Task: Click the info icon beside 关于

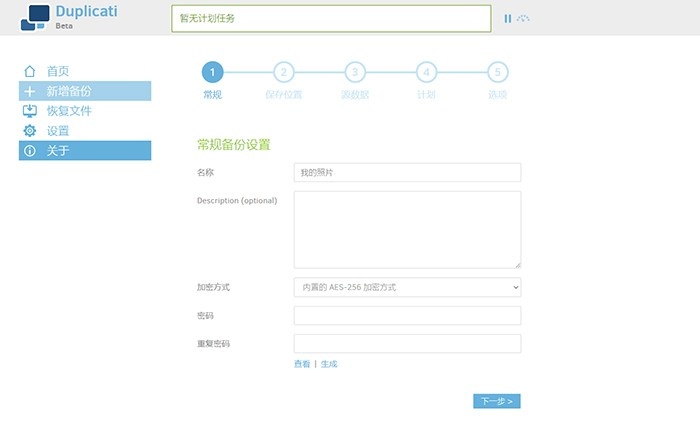Action: pyautogui.click(x=29, y=150)
